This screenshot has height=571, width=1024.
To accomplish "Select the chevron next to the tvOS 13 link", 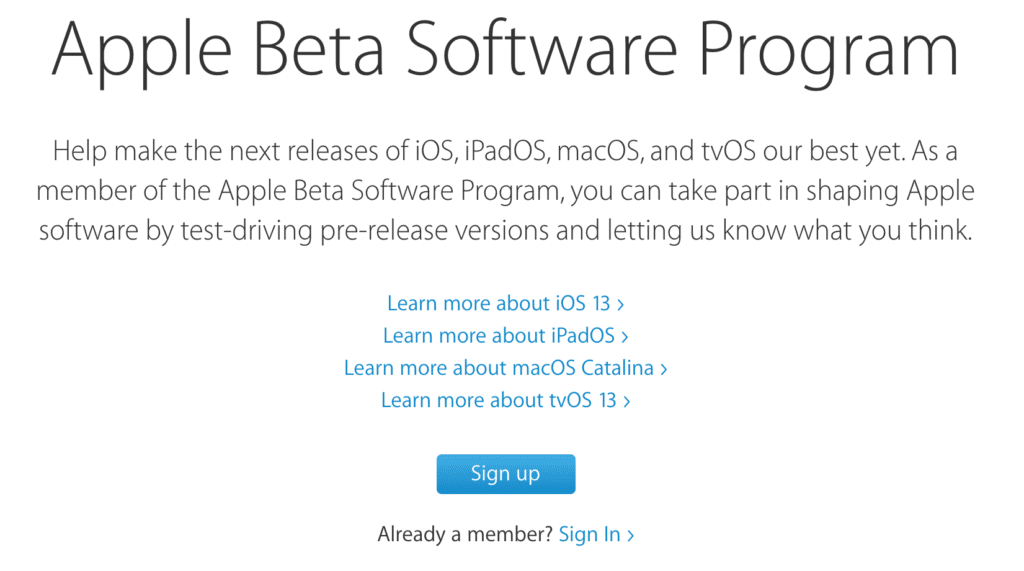I will pyautogui.click(x=627, y=402).
